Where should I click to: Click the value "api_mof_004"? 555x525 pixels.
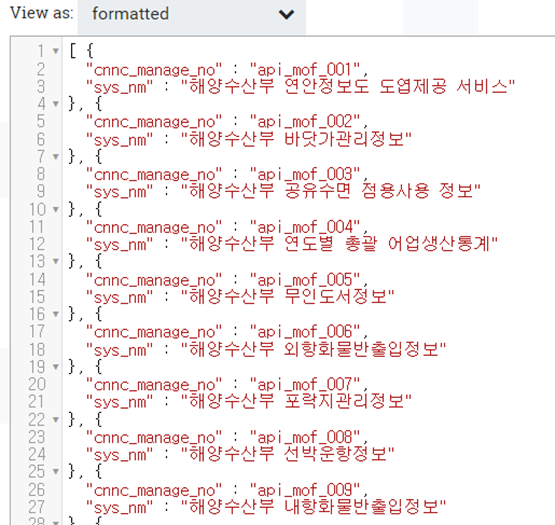(x=305, y=228)
